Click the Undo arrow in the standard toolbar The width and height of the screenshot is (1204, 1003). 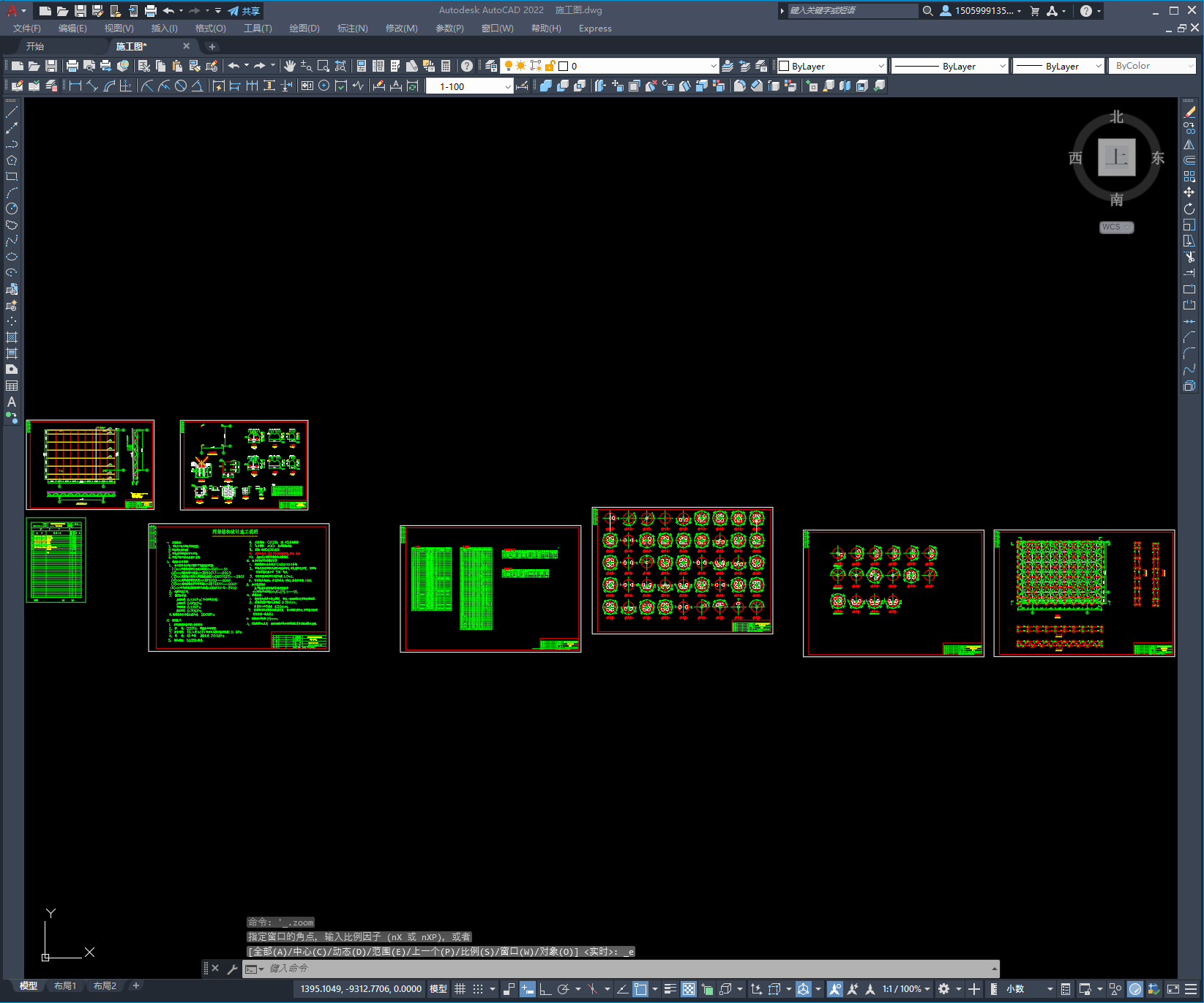(233, 66)
